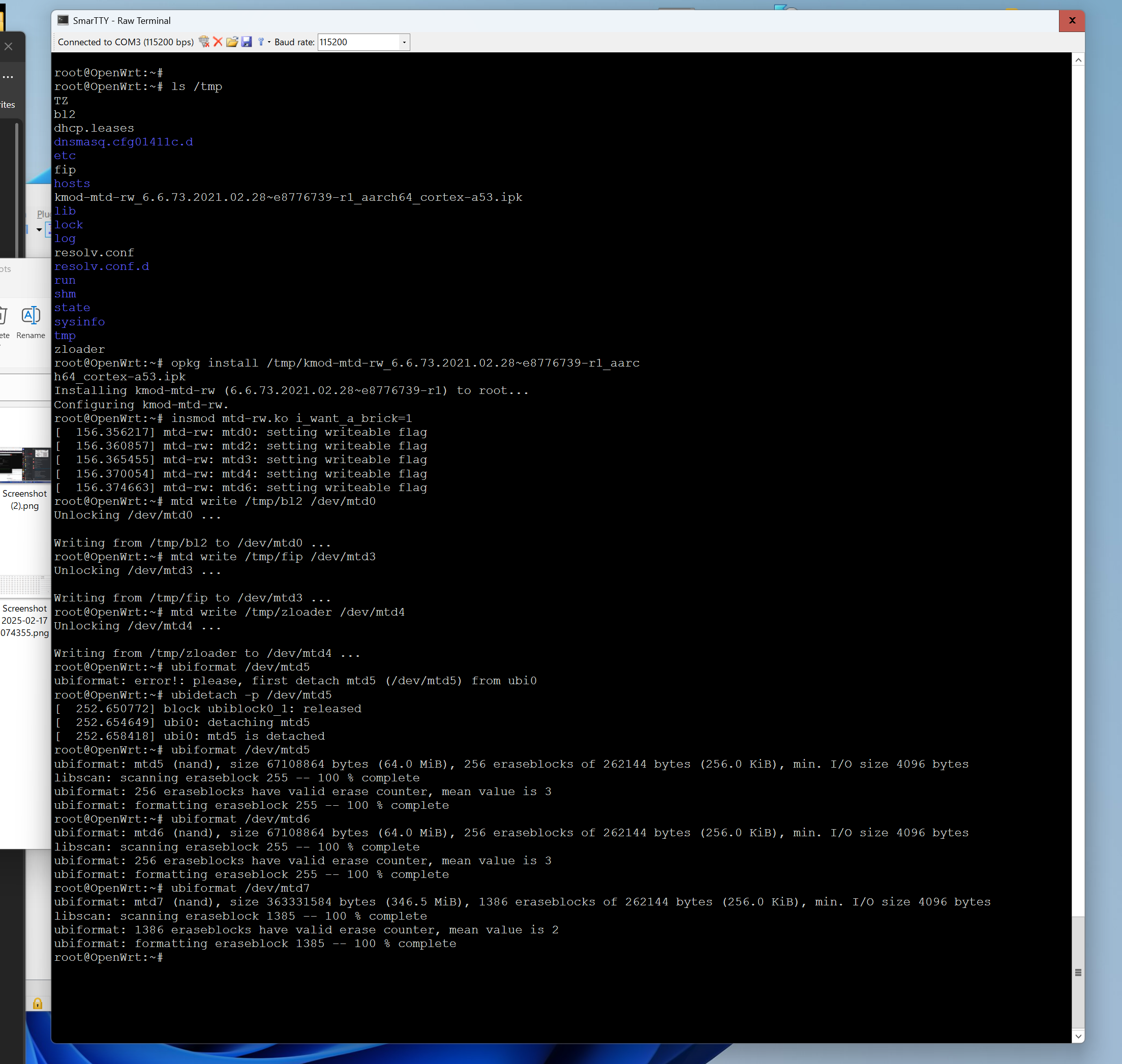Viewport: 1122px width, 1064px height.
Task: Open the wrench tool dropdown arrow
Action: [x=269, y=42]
